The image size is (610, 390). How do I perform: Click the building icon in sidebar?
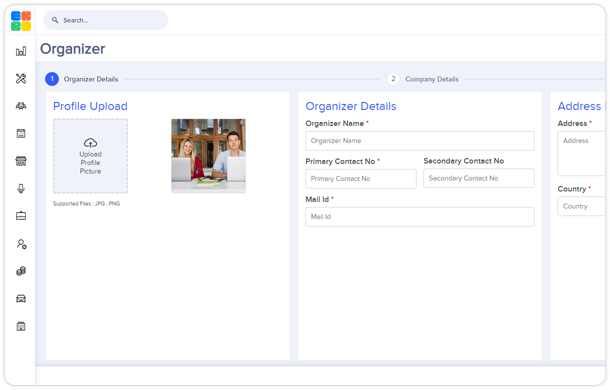(21, 326)
